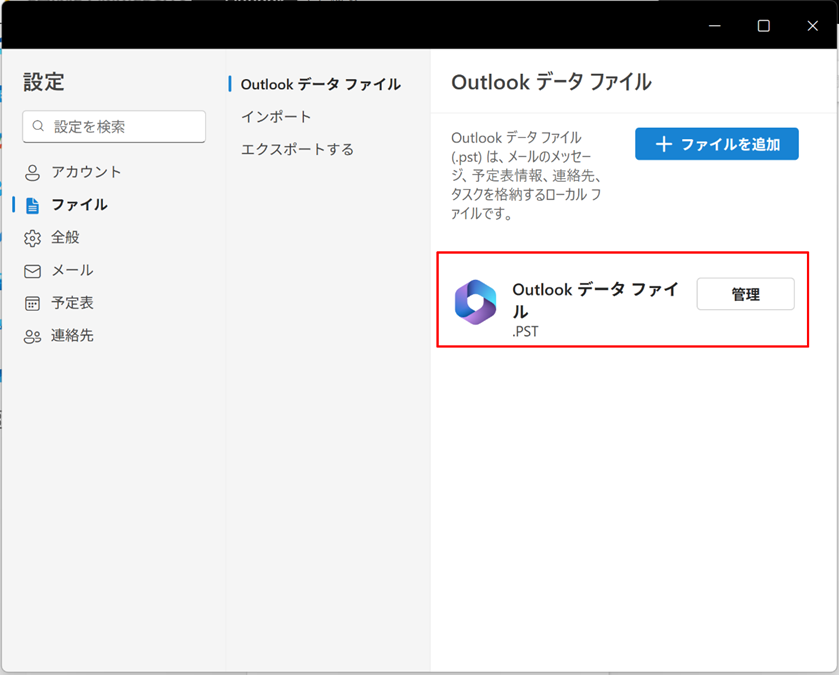Click the Outlook logo beside the .PST file
839x675 pixels.
click(475, 301)
